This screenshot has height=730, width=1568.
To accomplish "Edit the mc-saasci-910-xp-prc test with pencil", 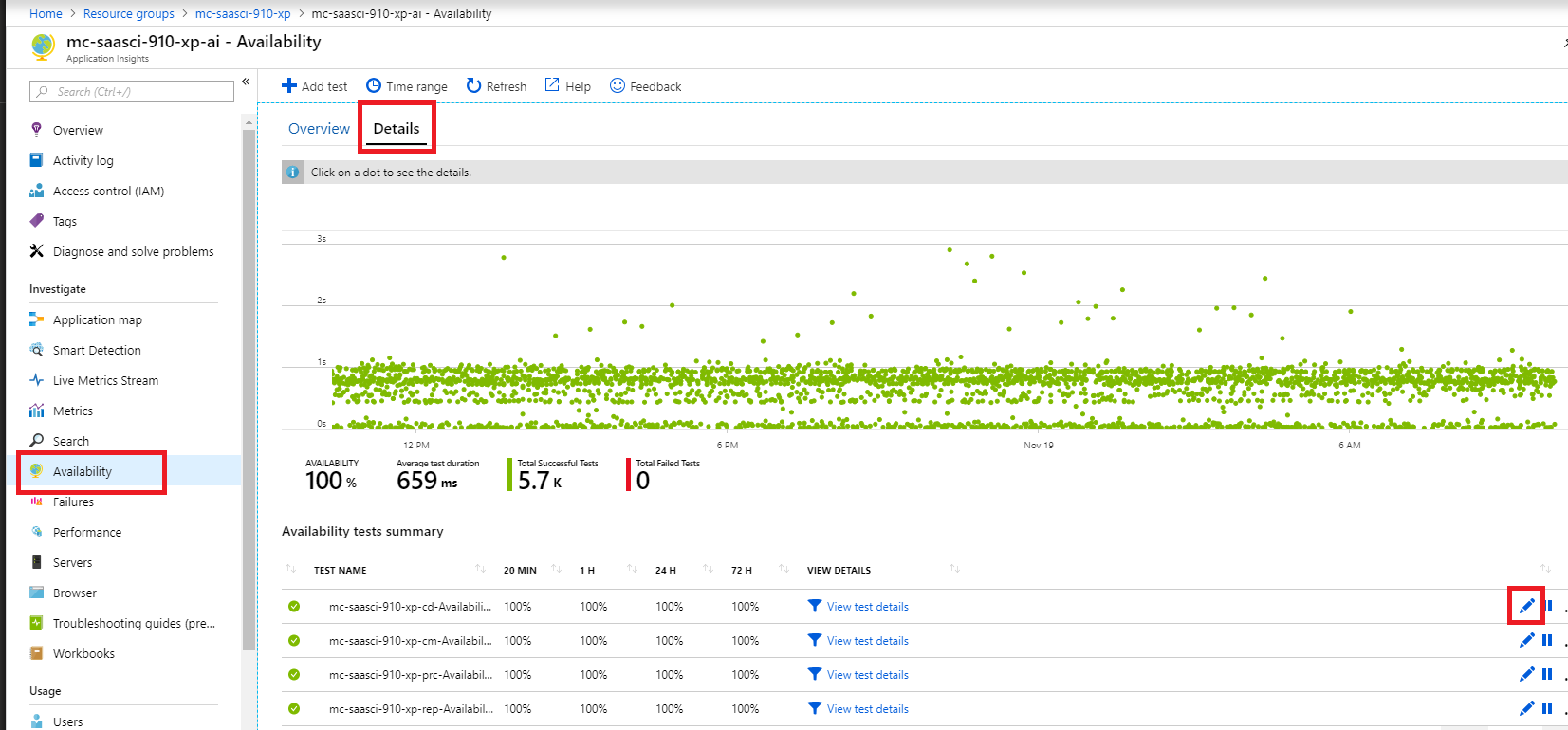I will point(1526,674).
